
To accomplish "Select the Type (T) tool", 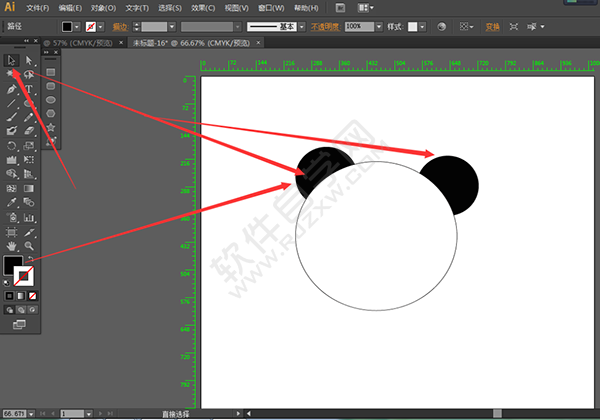I will point(29,89).
